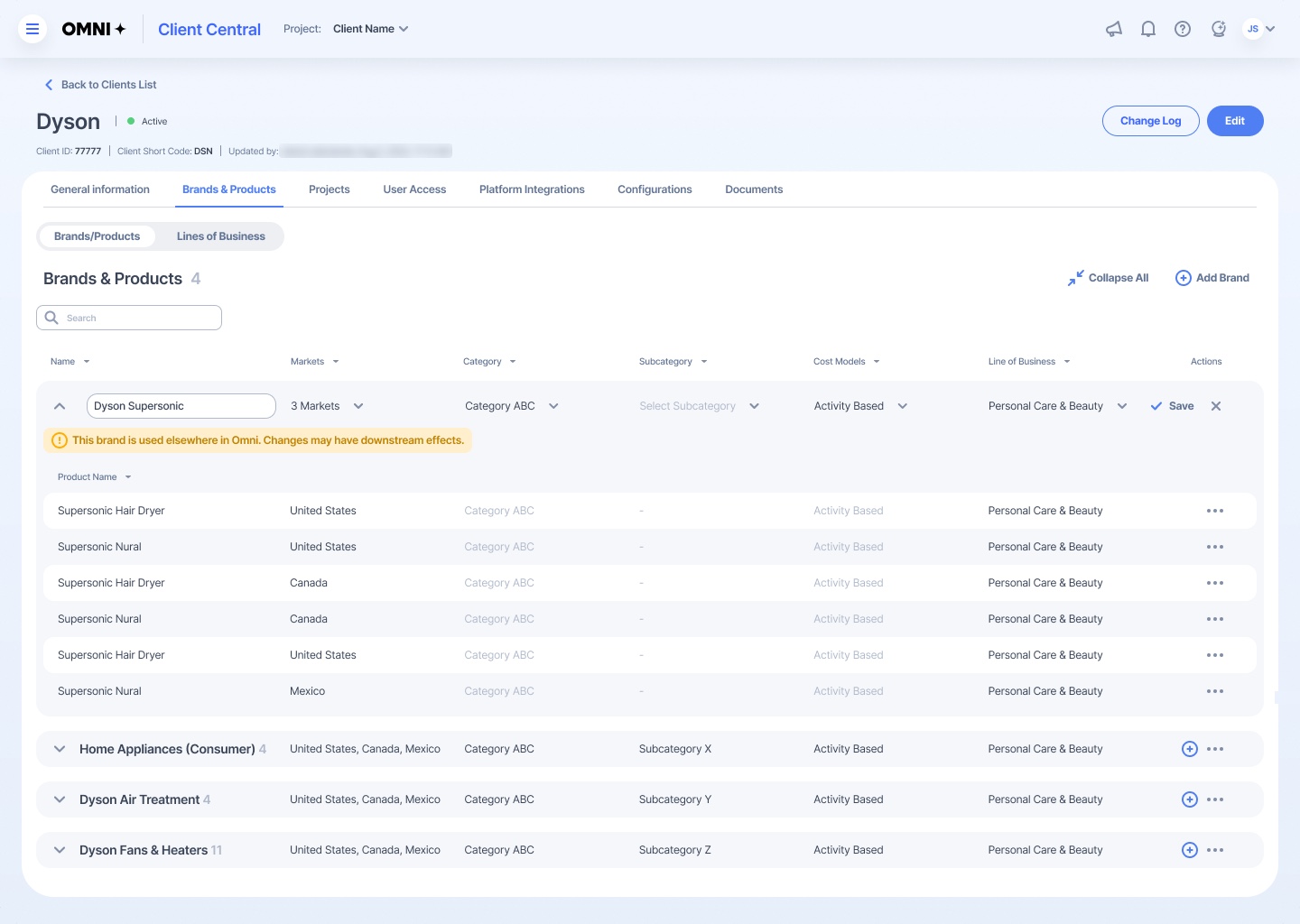
Task: Open the assistant icon beside help
Action: [1219, 29]
